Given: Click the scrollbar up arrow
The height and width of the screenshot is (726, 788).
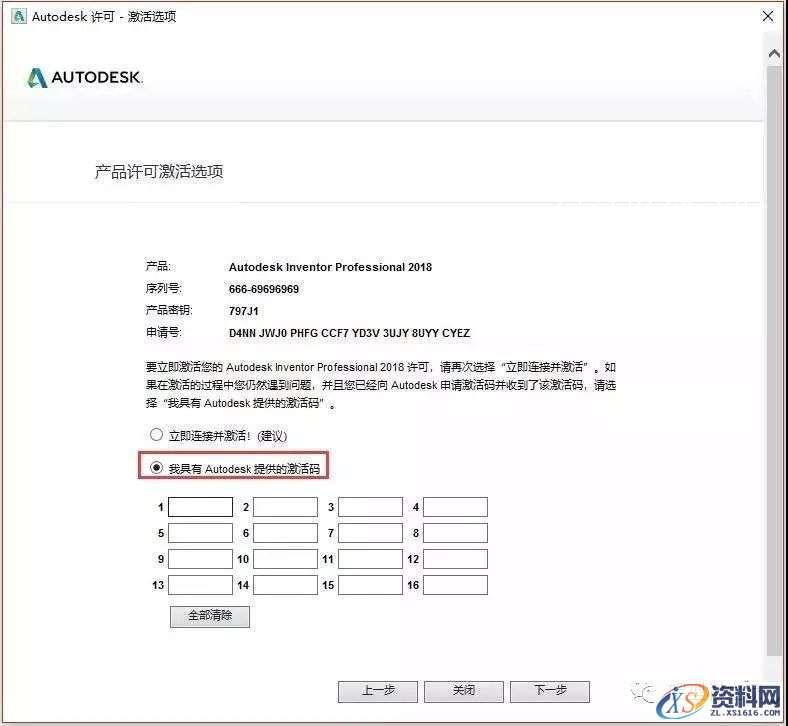Looking at the screenshot, I should pyautogui.click(x=774, y=53).
